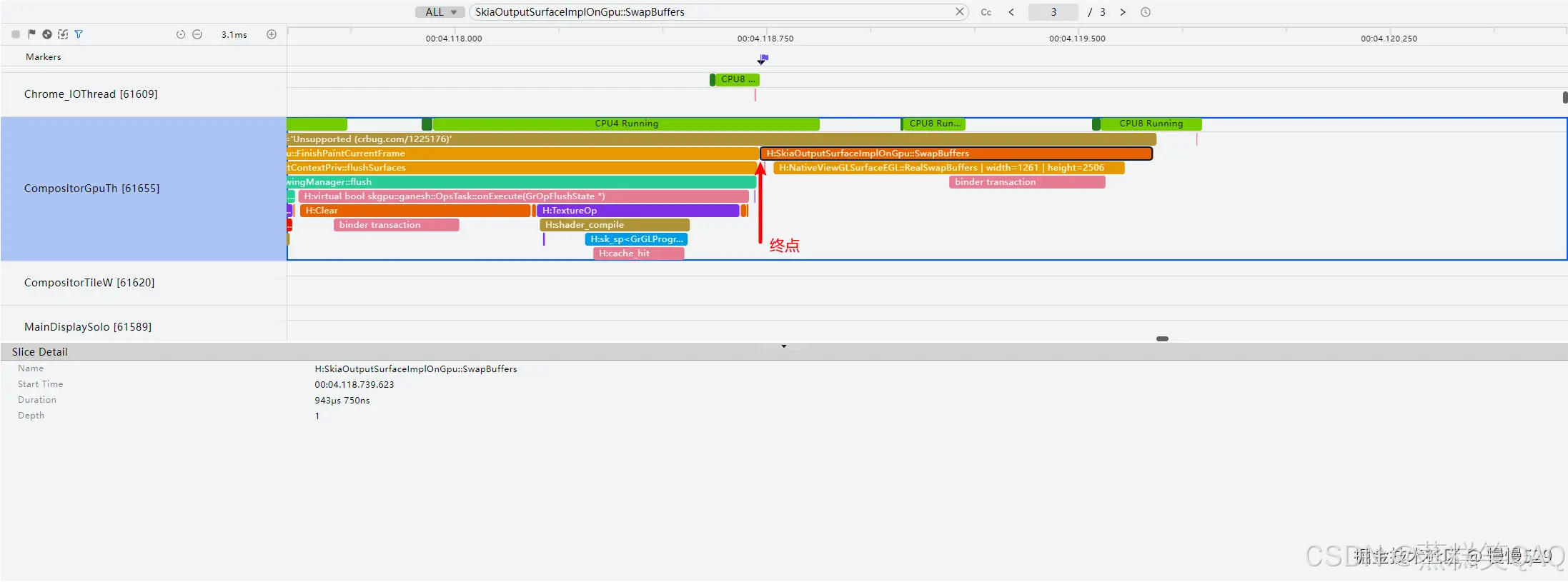Screen dimensions: 1568x582
Task: Click the blue funnel filter icon
Action: (x=79, y=34)
